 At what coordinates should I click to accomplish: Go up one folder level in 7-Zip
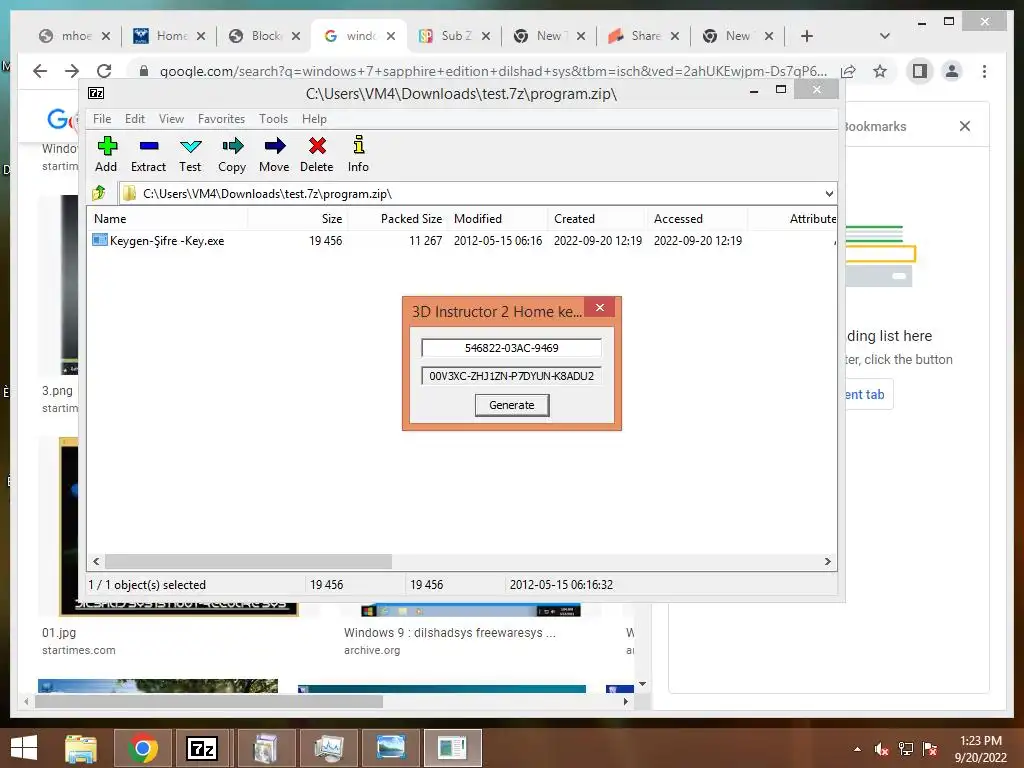[x=99, y=193]
